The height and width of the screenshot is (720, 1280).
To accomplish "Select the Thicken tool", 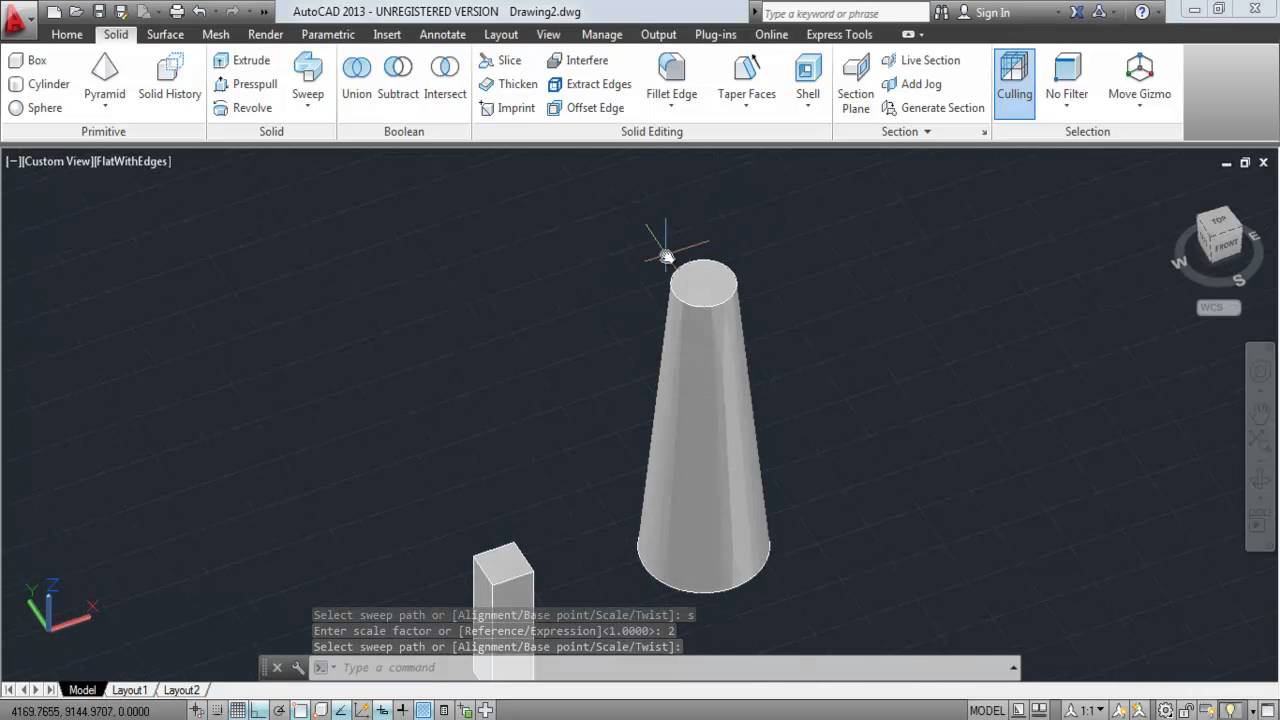I will [508, 84].
